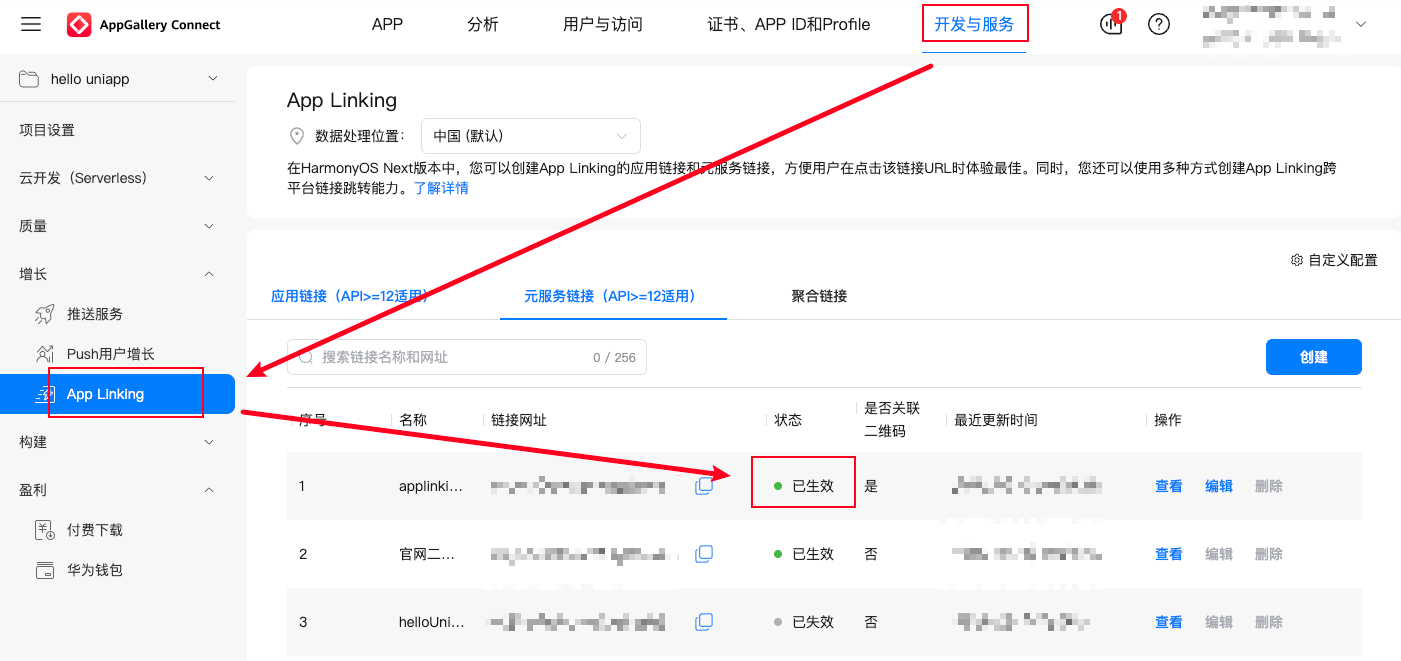Screen dimensions: 1401x661
Task: Collapse the 增长 sidebar section
Action: coord(209,274)
